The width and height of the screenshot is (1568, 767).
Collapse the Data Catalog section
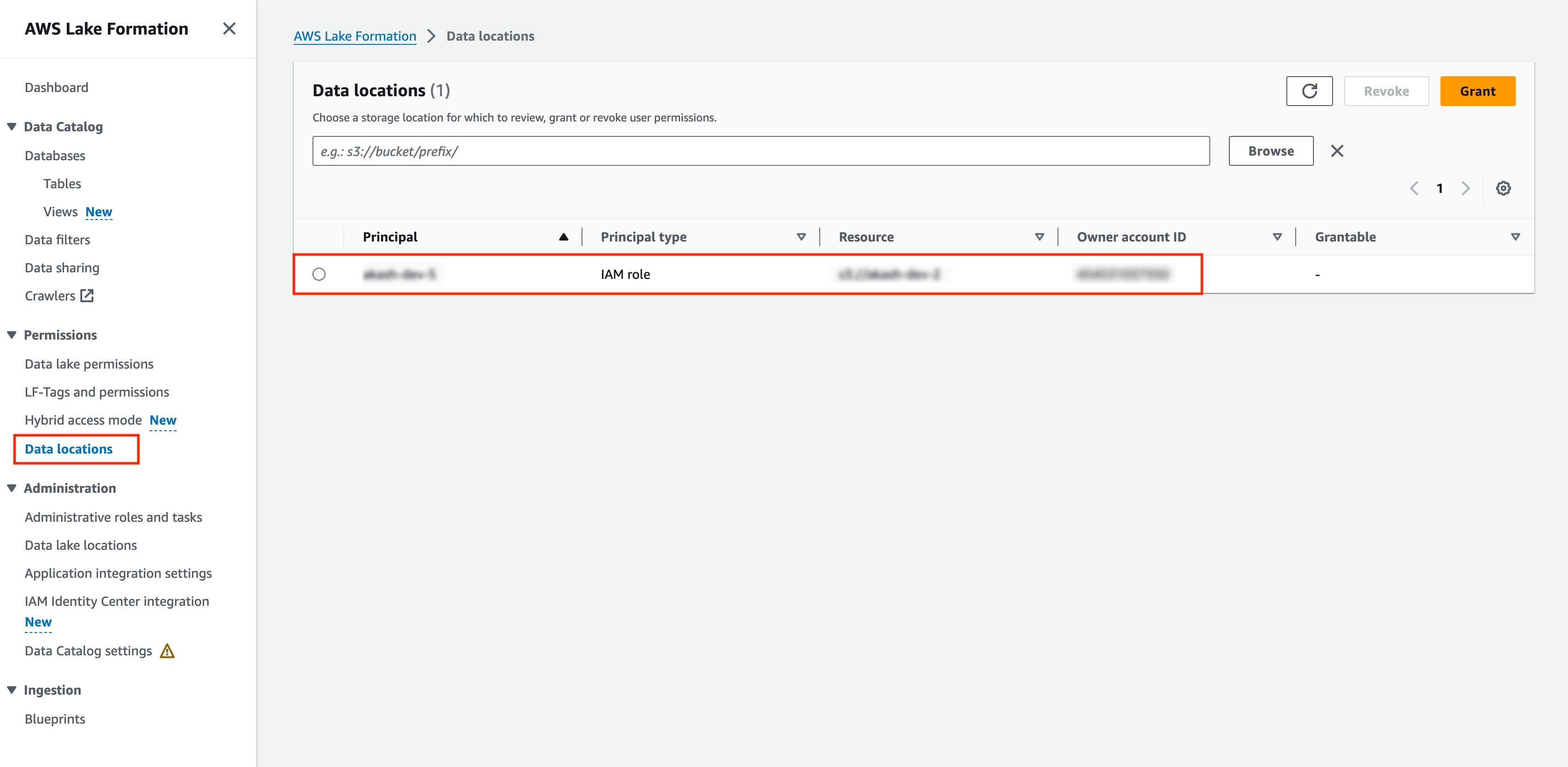point(12,127)
